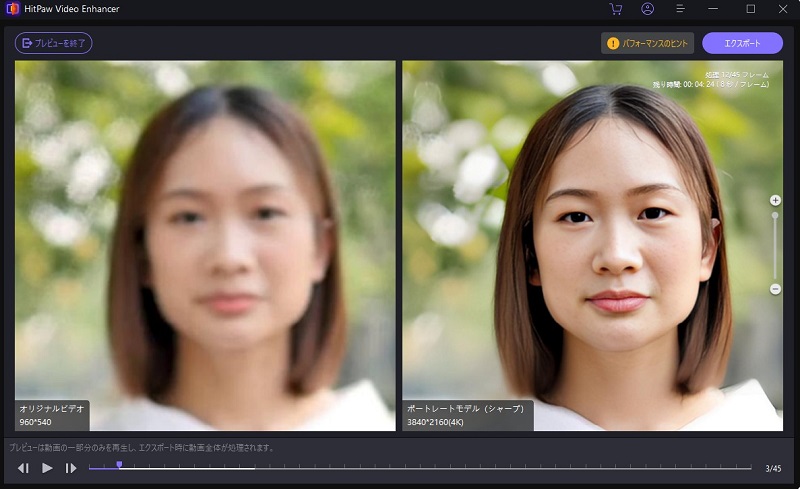Click the zoom in plus icon

(775, 200)
